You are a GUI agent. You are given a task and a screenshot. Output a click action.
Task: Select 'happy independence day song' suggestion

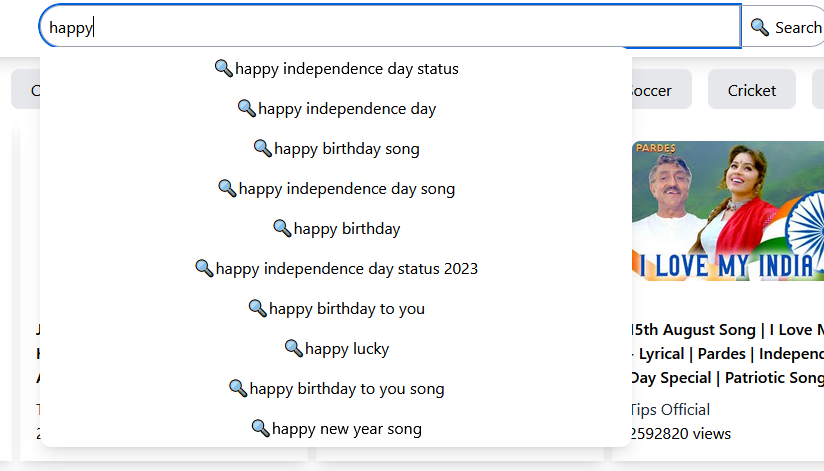coord(336,188)
